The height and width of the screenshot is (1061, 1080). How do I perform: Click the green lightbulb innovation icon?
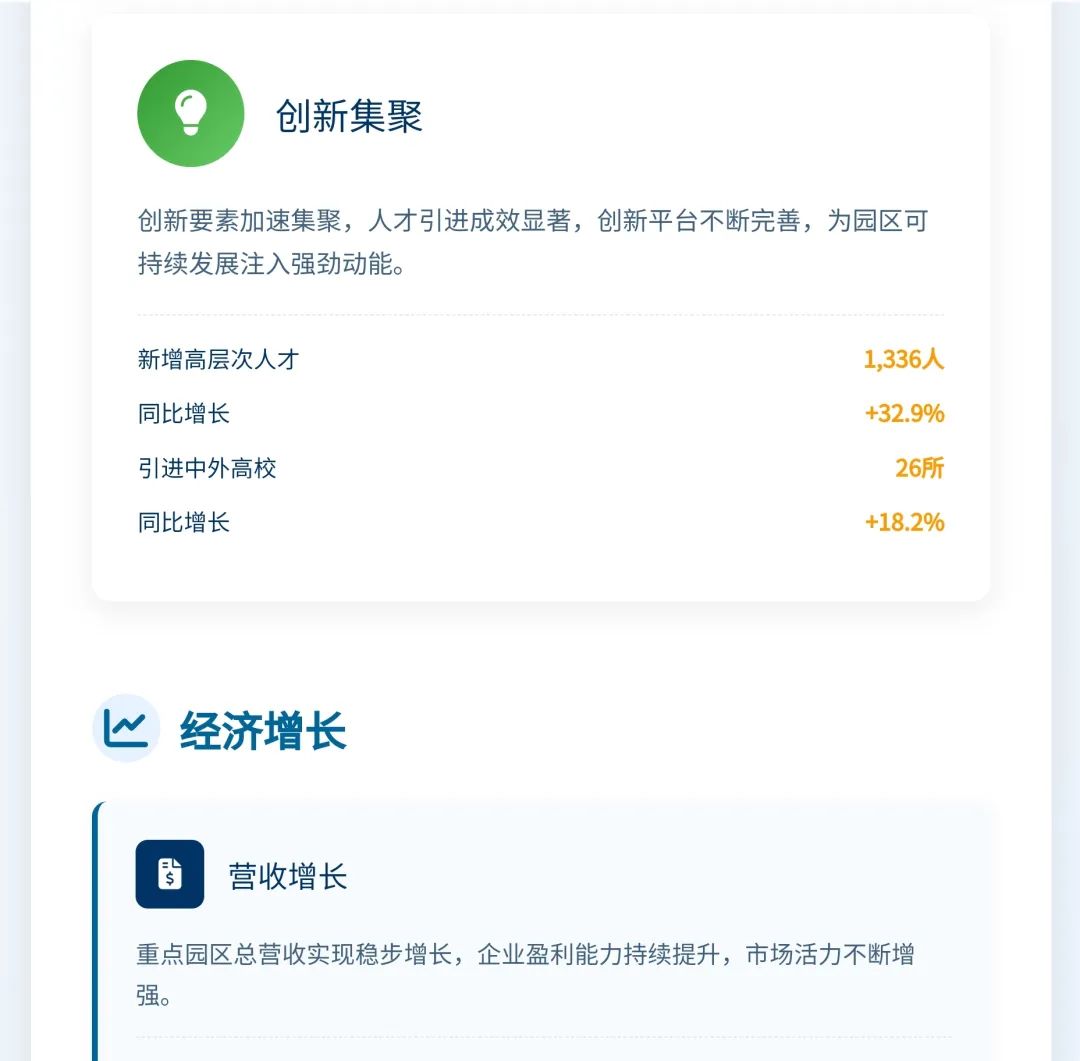191,114
